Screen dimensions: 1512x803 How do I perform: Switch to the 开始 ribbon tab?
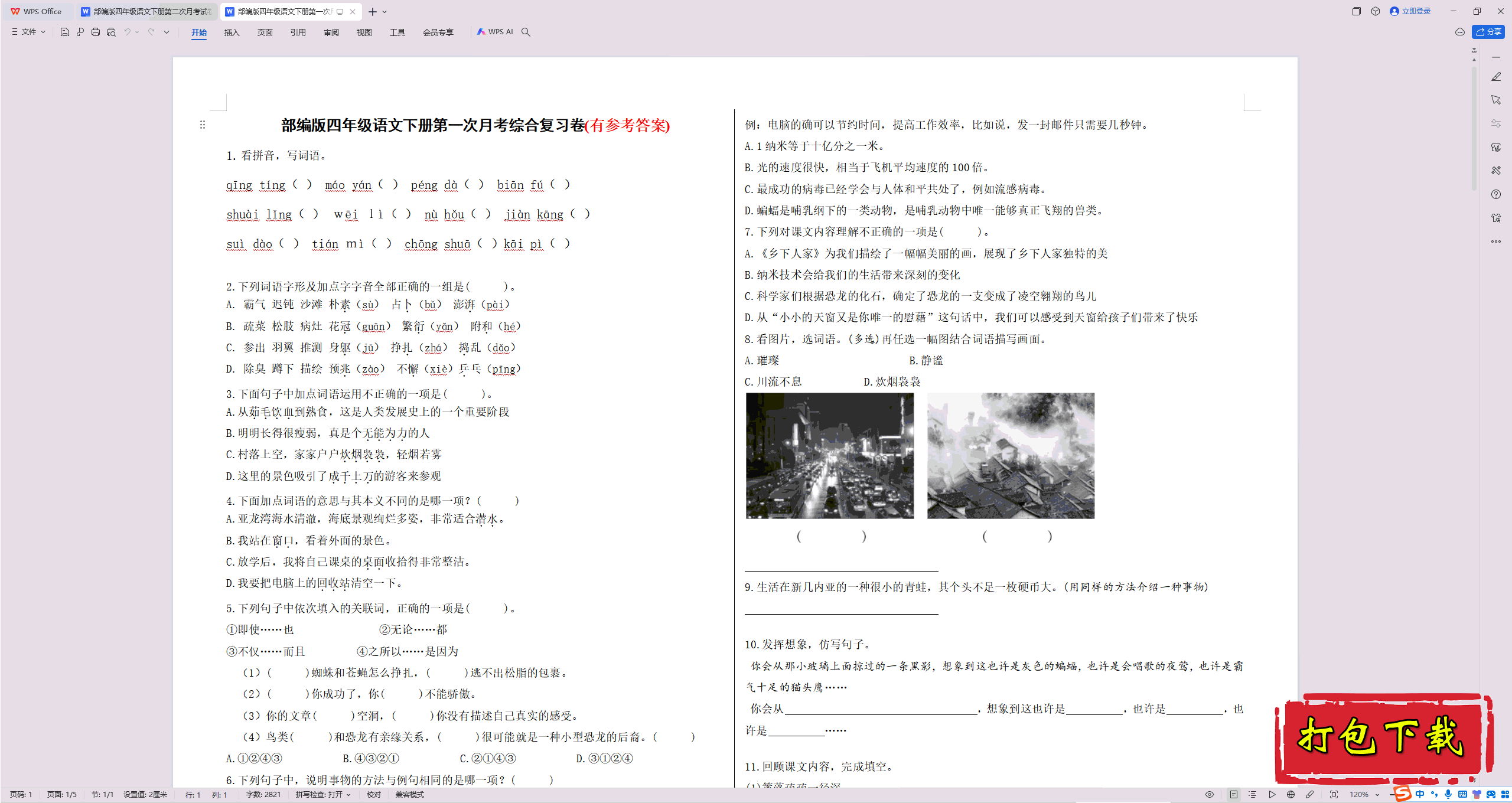[199, 32]
